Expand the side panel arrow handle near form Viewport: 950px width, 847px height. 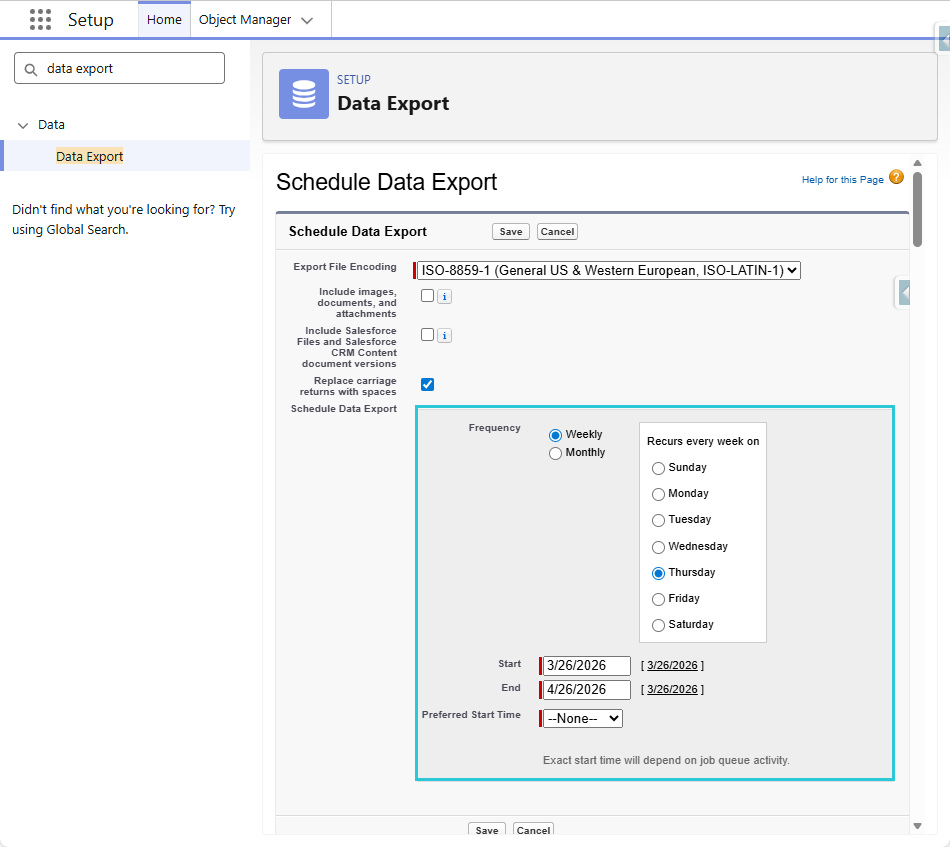pyautogui.click(x=903, y=293)
